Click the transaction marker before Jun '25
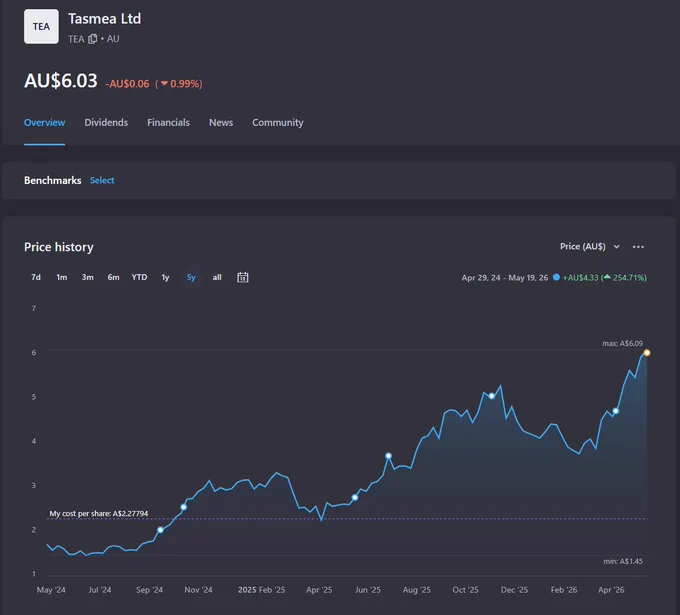The image size is (680, 615). pyautogui.click(x=355, y=497)
